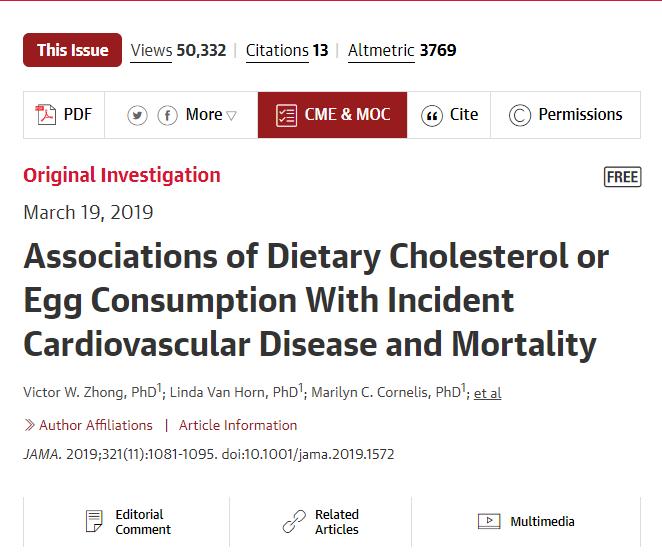Select the Multimedia tab

[542, 521]
